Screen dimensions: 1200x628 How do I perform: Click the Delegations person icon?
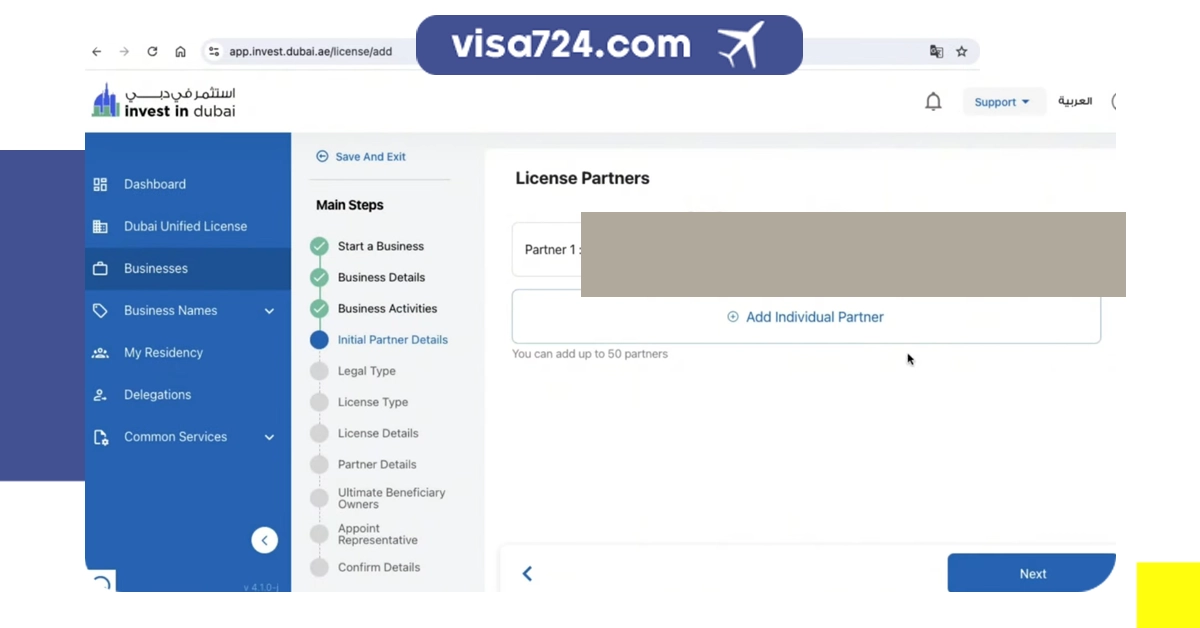click(x=100, y=395)
